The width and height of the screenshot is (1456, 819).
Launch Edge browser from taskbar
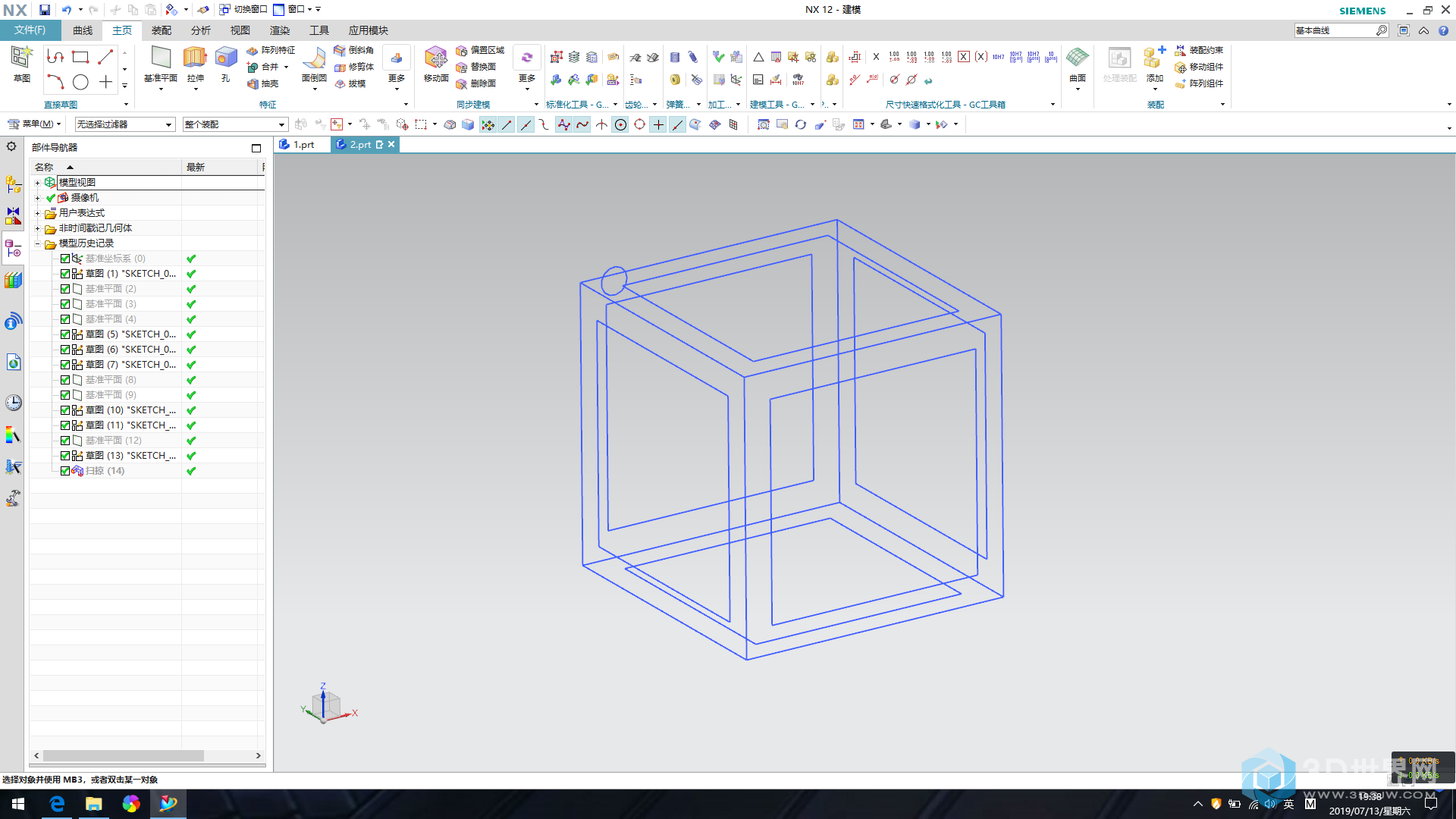pyautogui.click(x=57, y=804)
